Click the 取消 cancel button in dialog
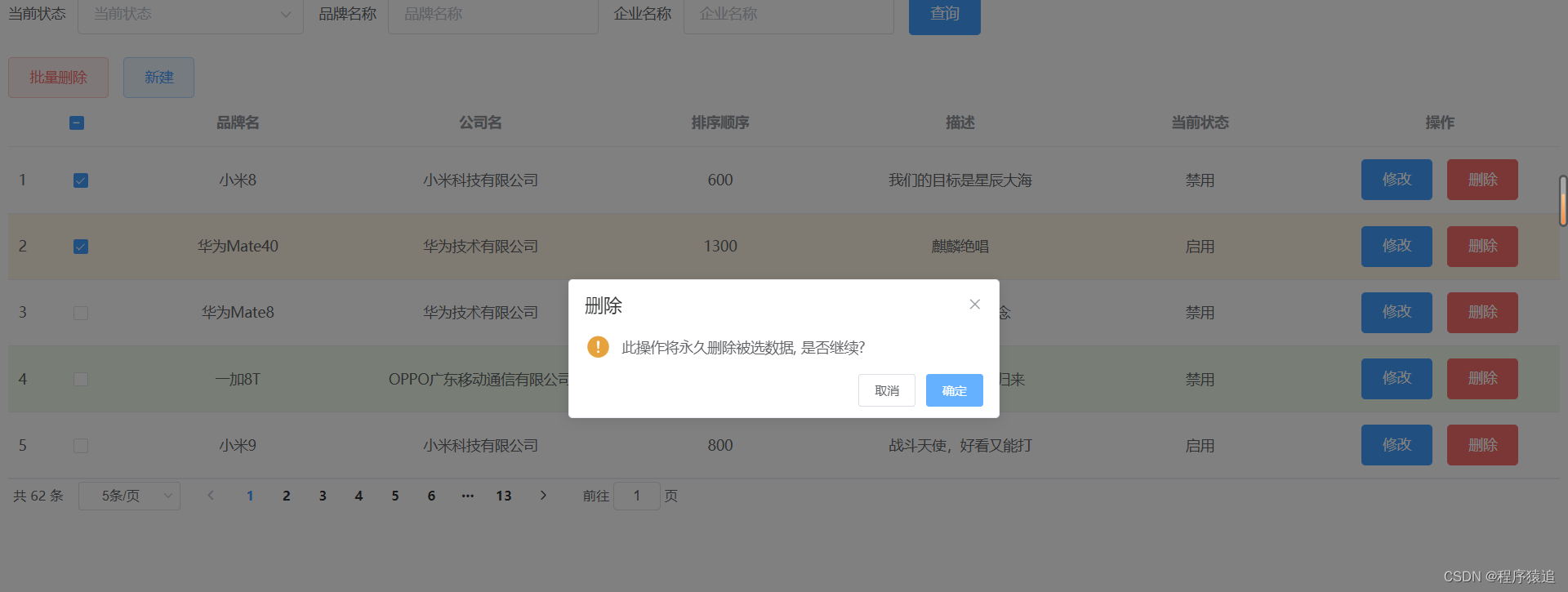Viewport: 1568px width, 592px height. coord(886,390)
